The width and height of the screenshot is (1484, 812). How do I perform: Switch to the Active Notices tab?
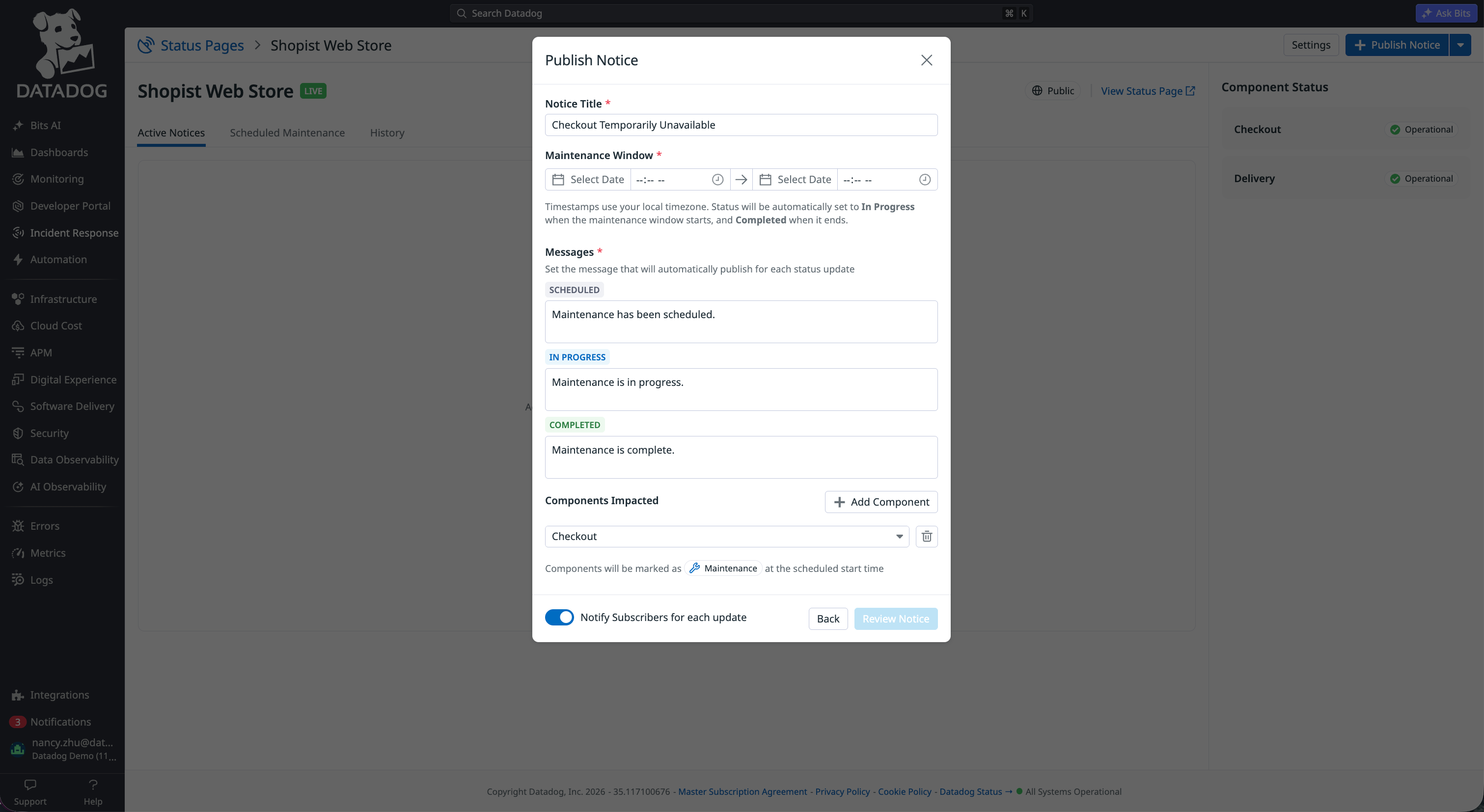coord(171,133)
